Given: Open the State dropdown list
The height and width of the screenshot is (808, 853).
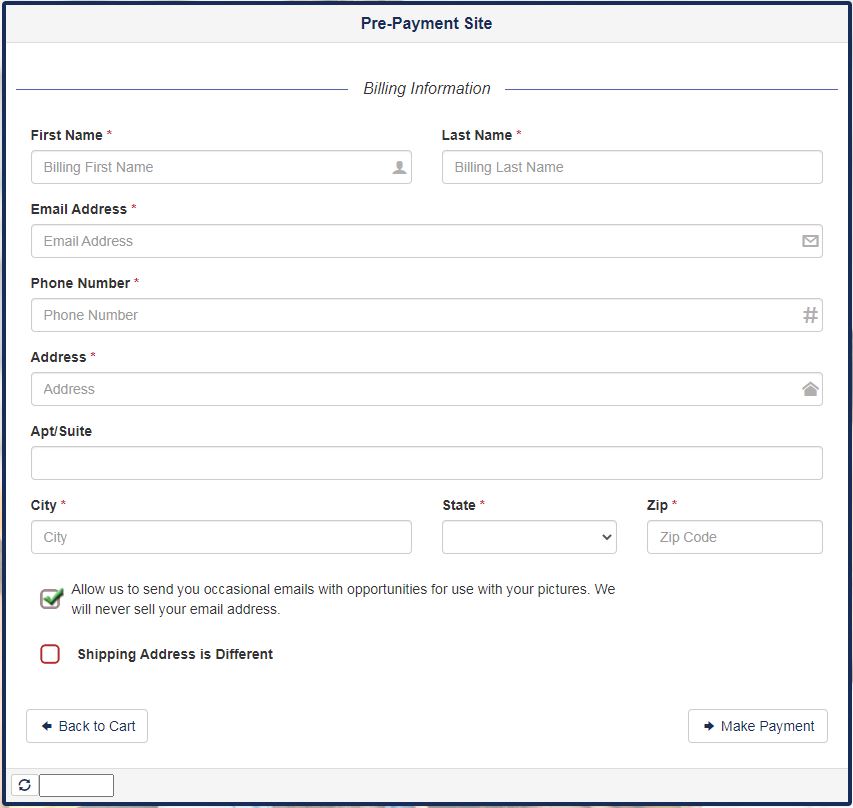Looking at the screenshot, I should (x=529, y=537).
